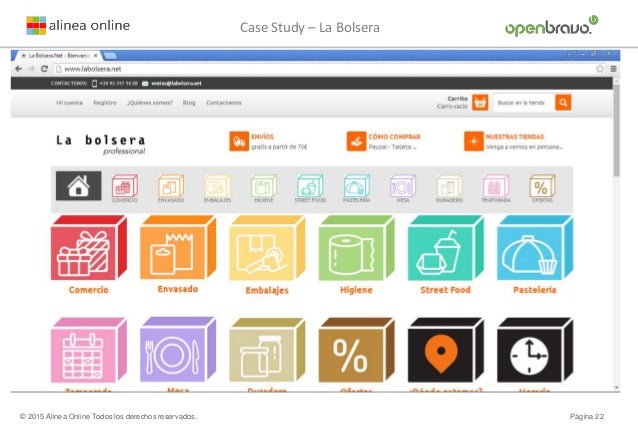Click the La bolsera professional logo
Viewport: 638px width, 442px height.
coord(101,144)
